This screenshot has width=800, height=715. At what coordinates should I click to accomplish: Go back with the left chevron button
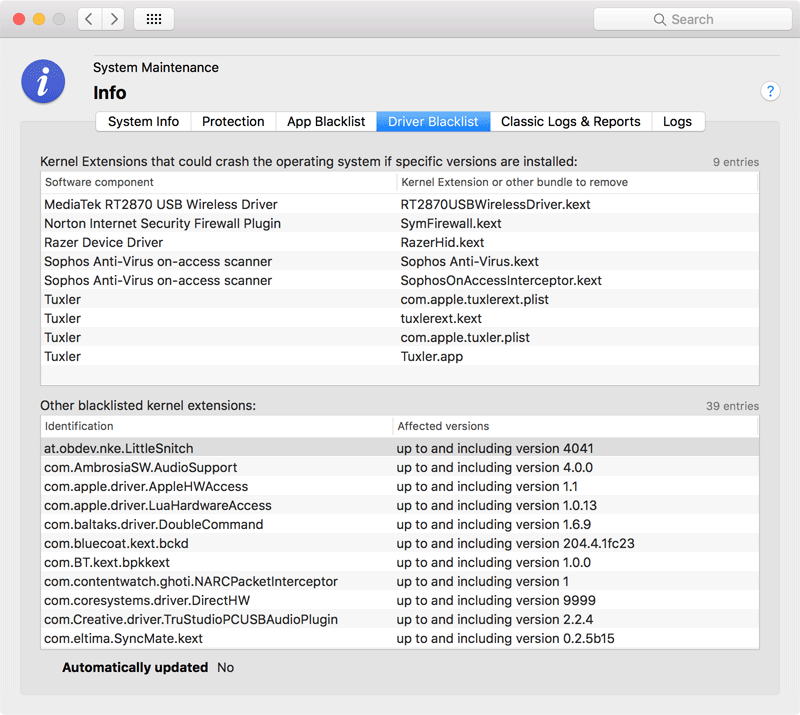tap(89, 19)
